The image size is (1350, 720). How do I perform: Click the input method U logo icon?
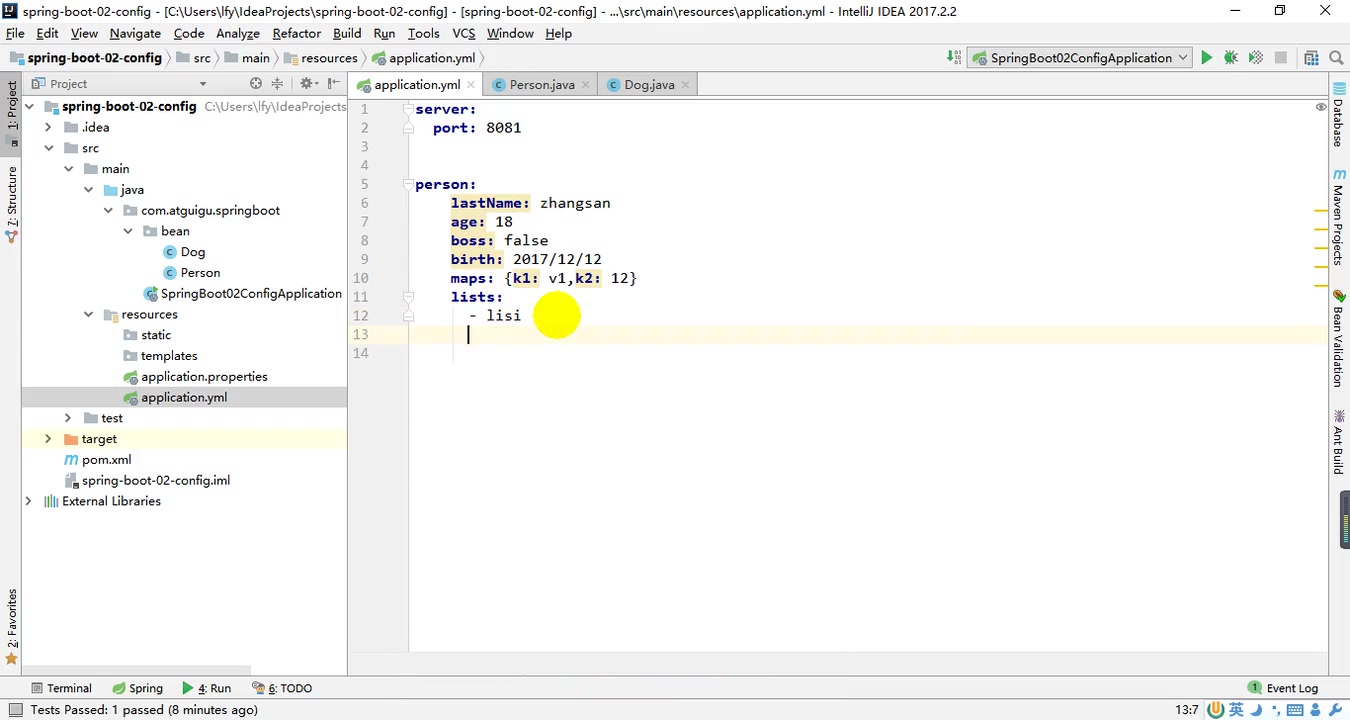[x=1216, y=710]
